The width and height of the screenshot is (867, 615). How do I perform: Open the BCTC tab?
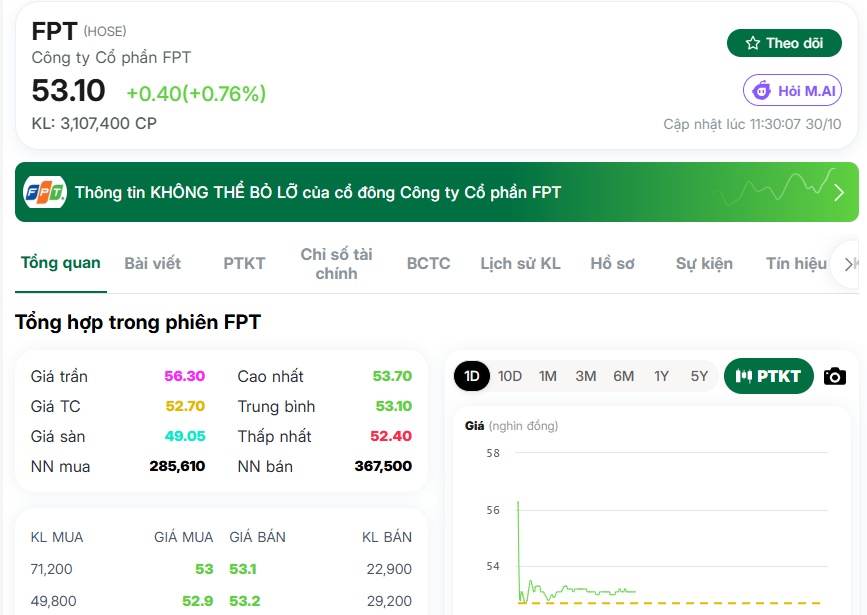[429, 263]
